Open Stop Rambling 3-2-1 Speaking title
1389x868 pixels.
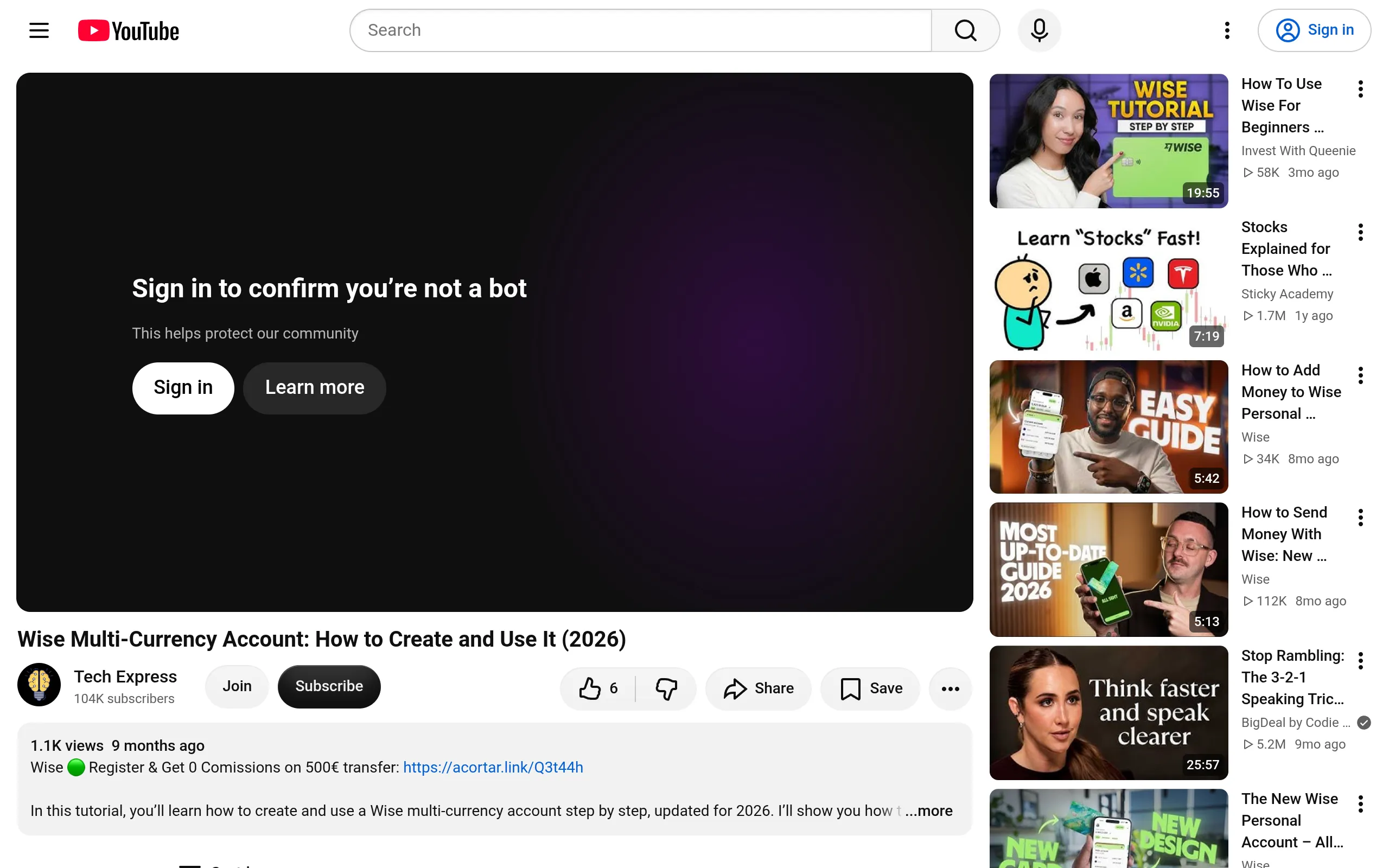click(1292, 678)
